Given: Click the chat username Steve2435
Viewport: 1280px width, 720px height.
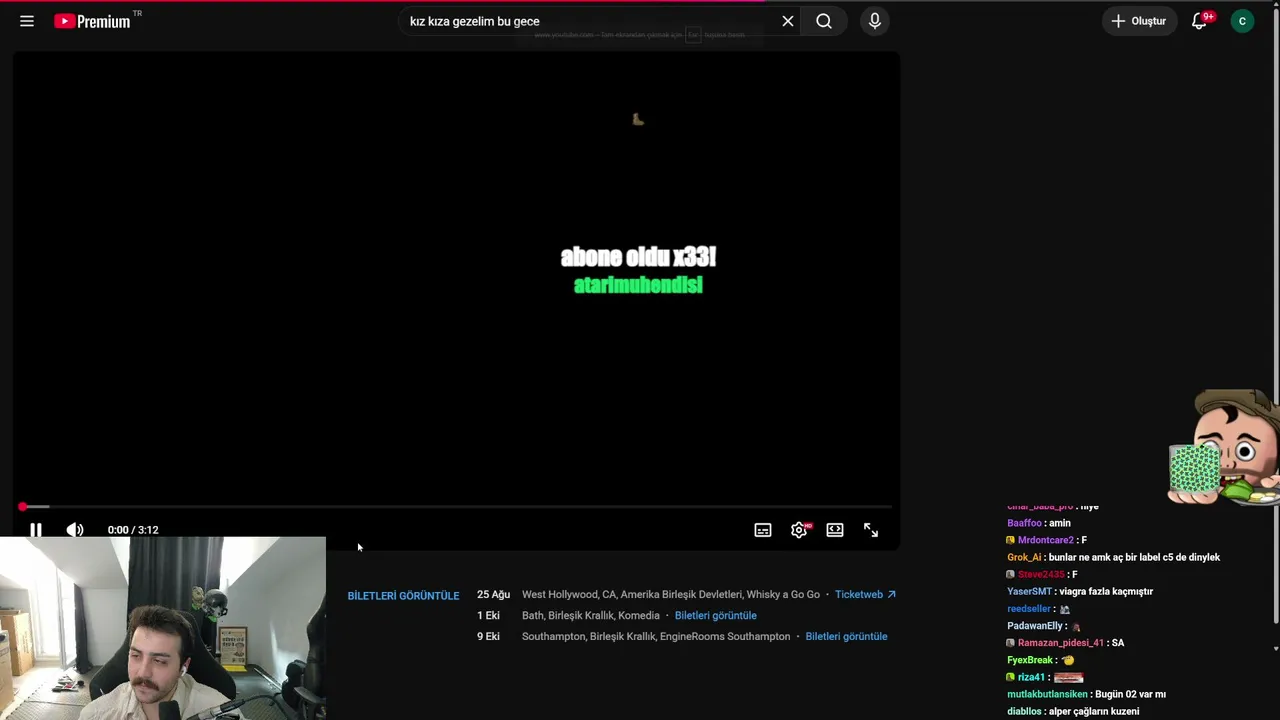Looking at the screenshot, I should [1041, 574].
